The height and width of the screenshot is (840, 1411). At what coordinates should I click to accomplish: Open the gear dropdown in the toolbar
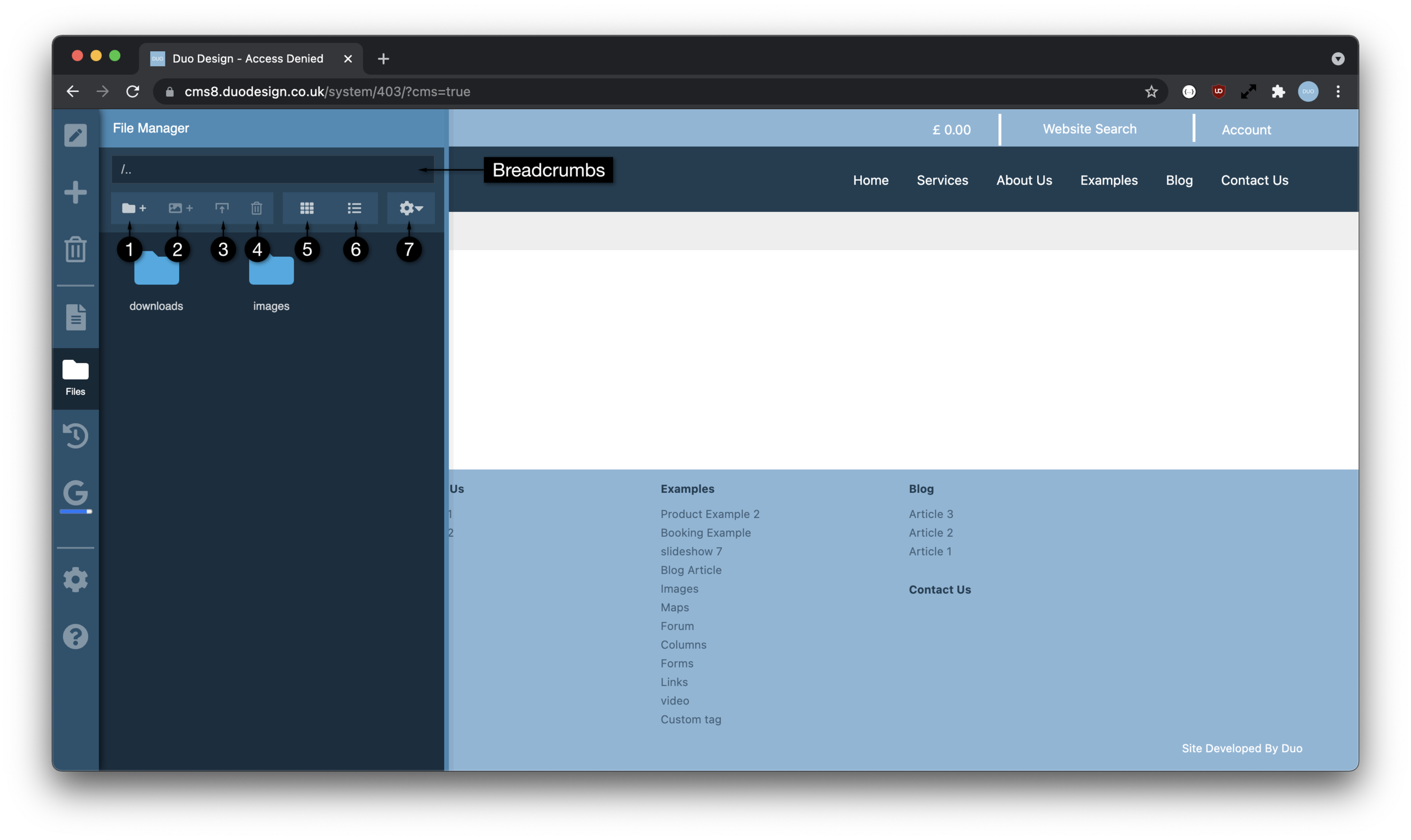pyautogui.click(x=409, y=208)
